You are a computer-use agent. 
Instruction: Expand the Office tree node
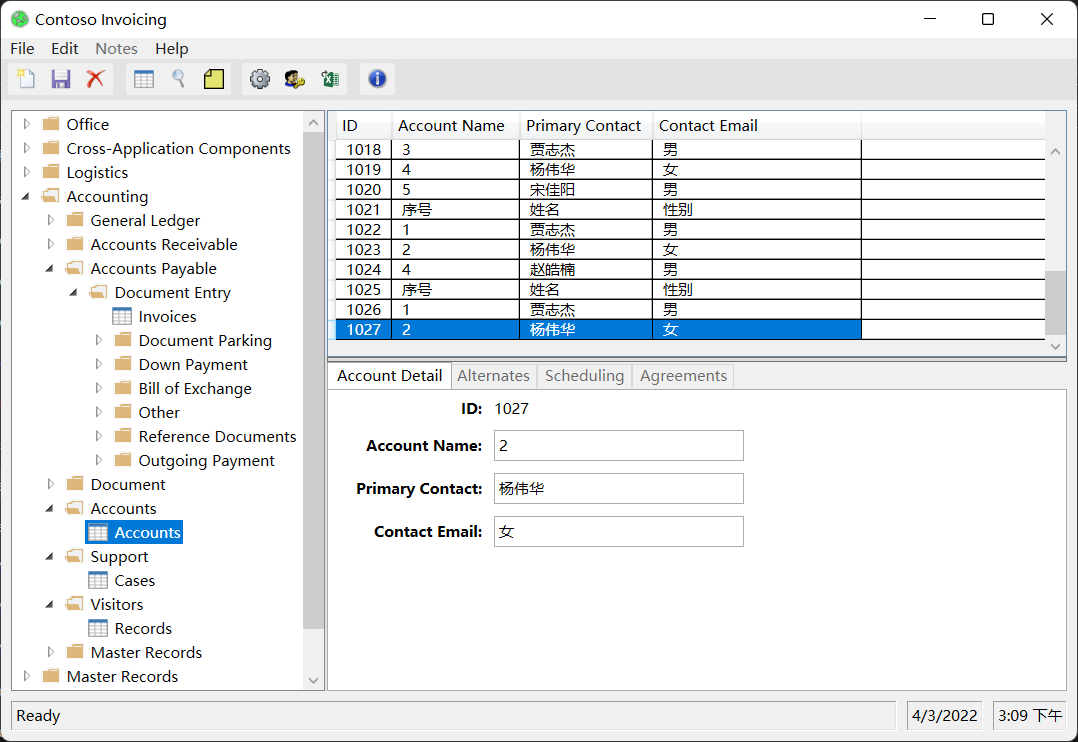25,124
